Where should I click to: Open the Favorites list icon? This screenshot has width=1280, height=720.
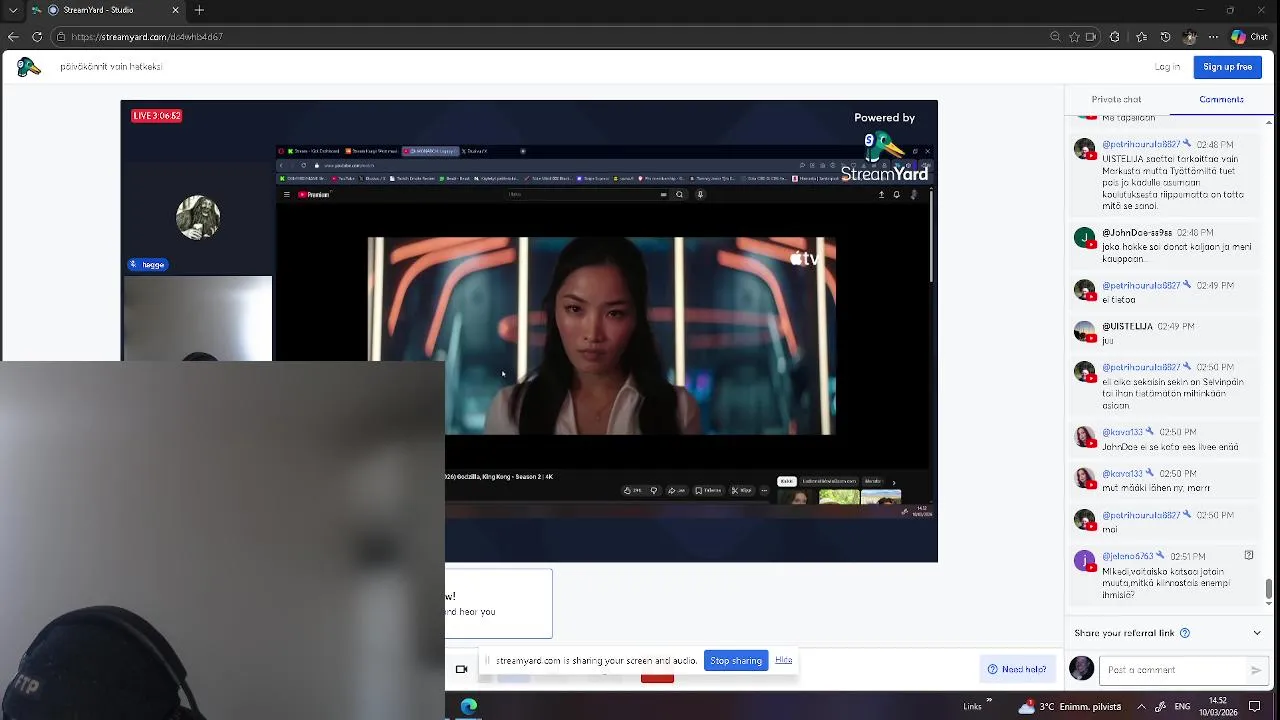coord(1141,37)
